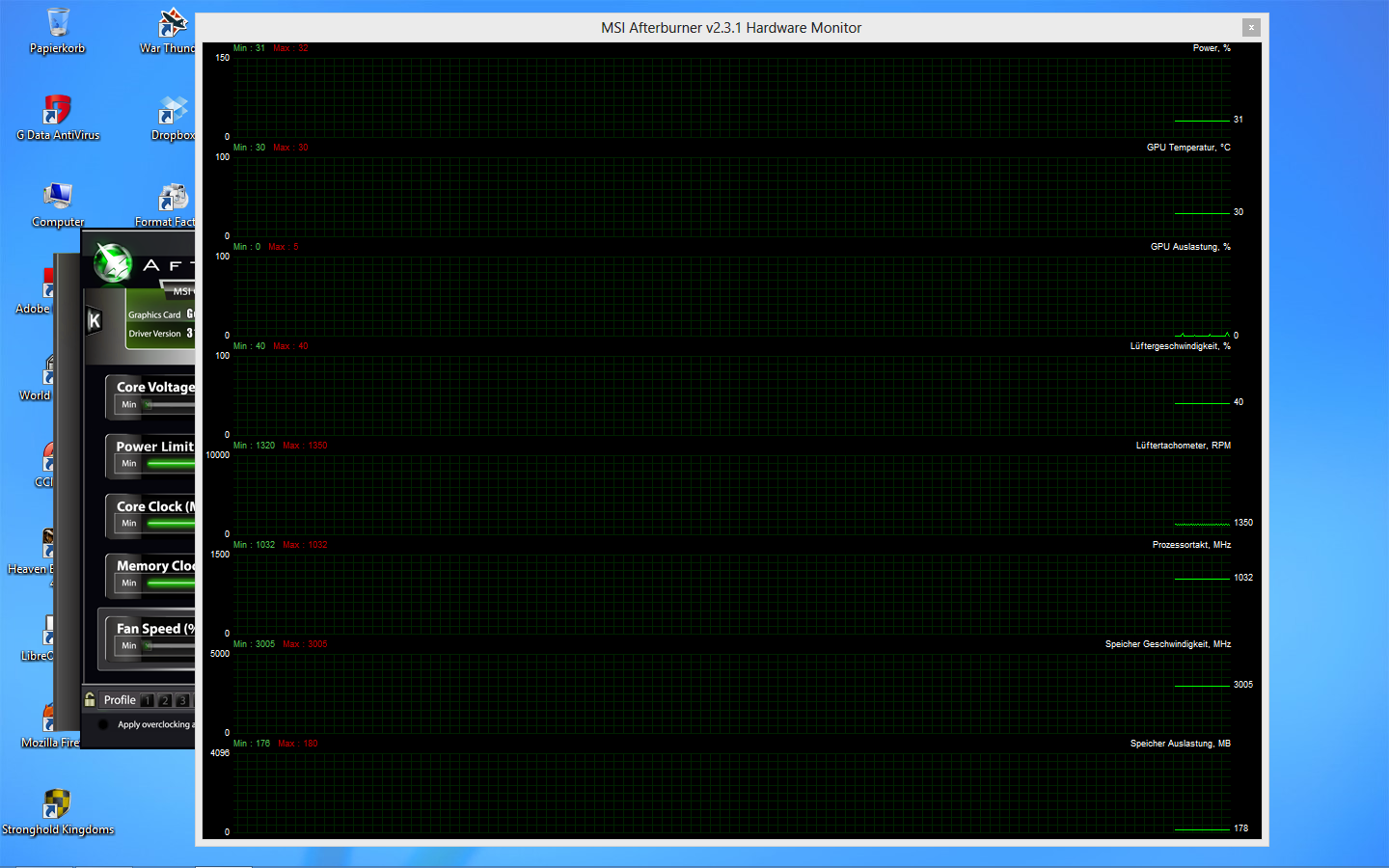
Task: Click the Min label under Core Voltage
Action: coord(129,405)
